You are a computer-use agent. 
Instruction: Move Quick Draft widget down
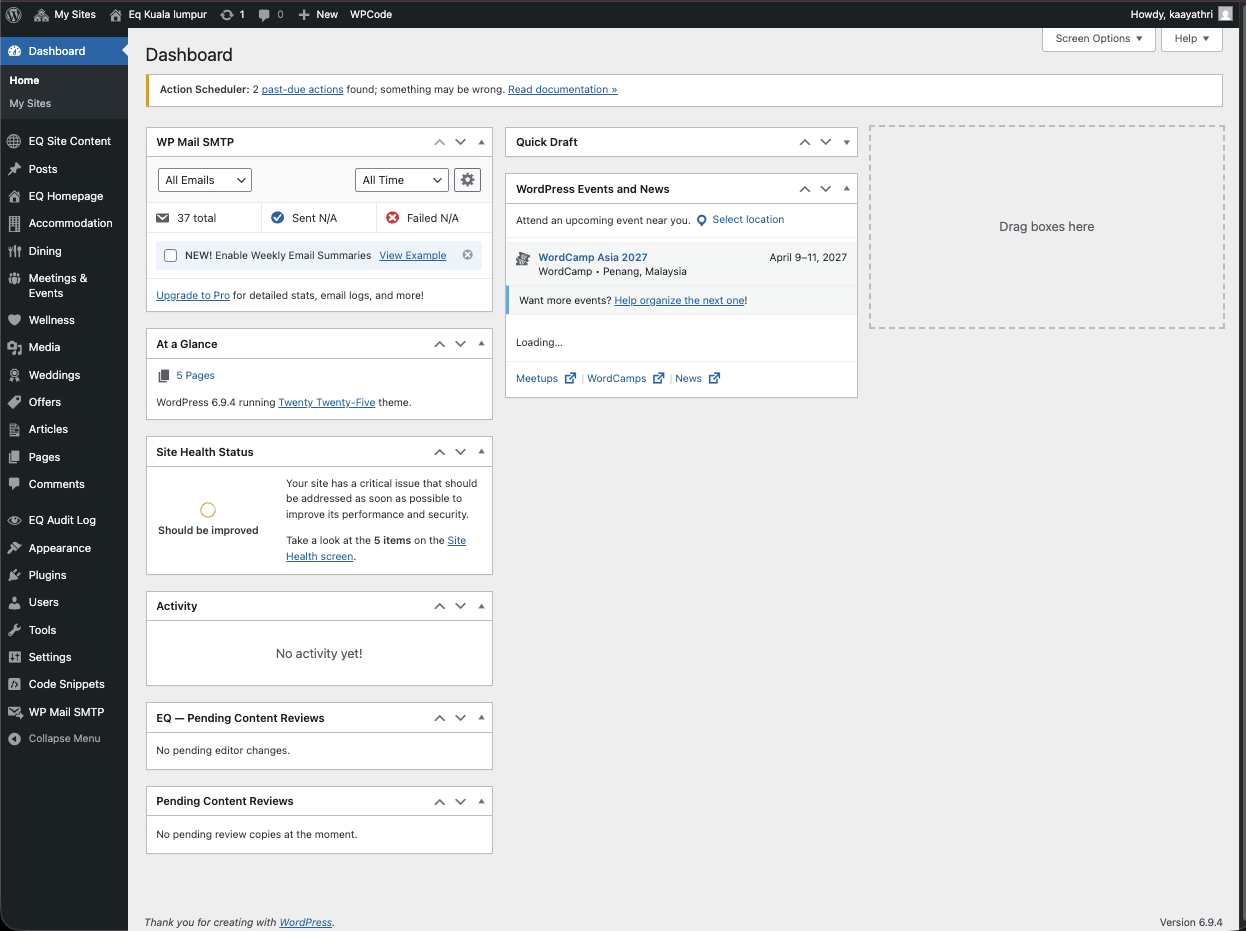pos(825,142)
